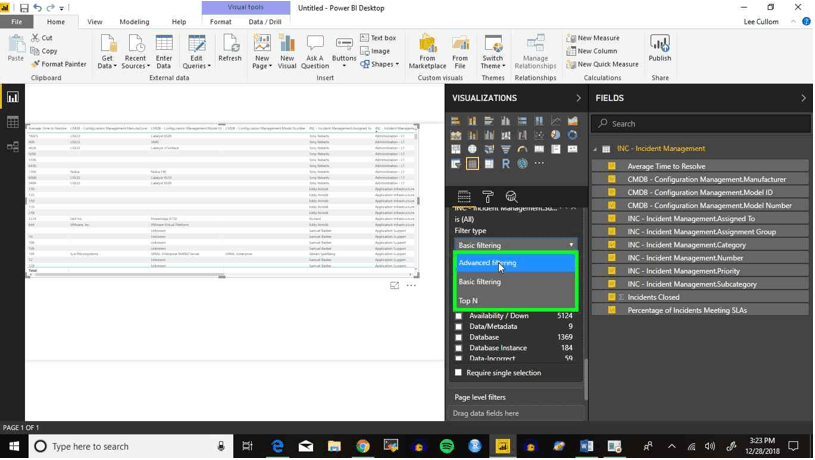The image size is (815, 460).
Task: Click New Quick Measure
Action: tap(602, 64)
